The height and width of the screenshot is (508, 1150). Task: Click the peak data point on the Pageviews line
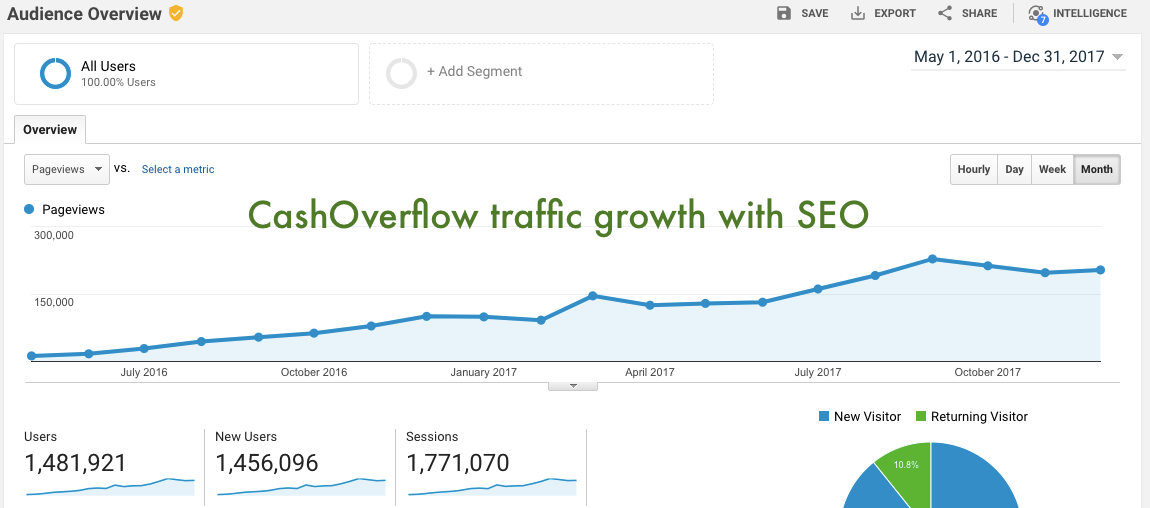[932, 259]
